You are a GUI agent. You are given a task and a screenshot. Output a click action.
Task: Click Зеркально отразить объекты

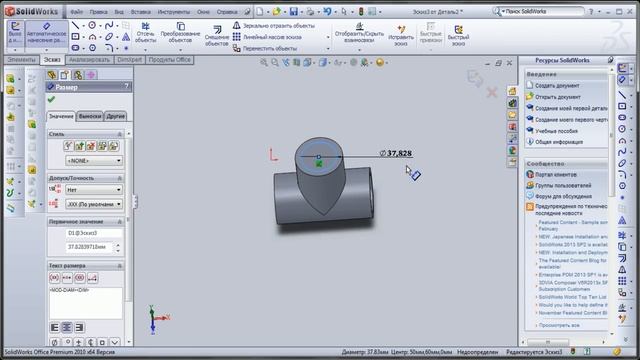tap(274, 26)
